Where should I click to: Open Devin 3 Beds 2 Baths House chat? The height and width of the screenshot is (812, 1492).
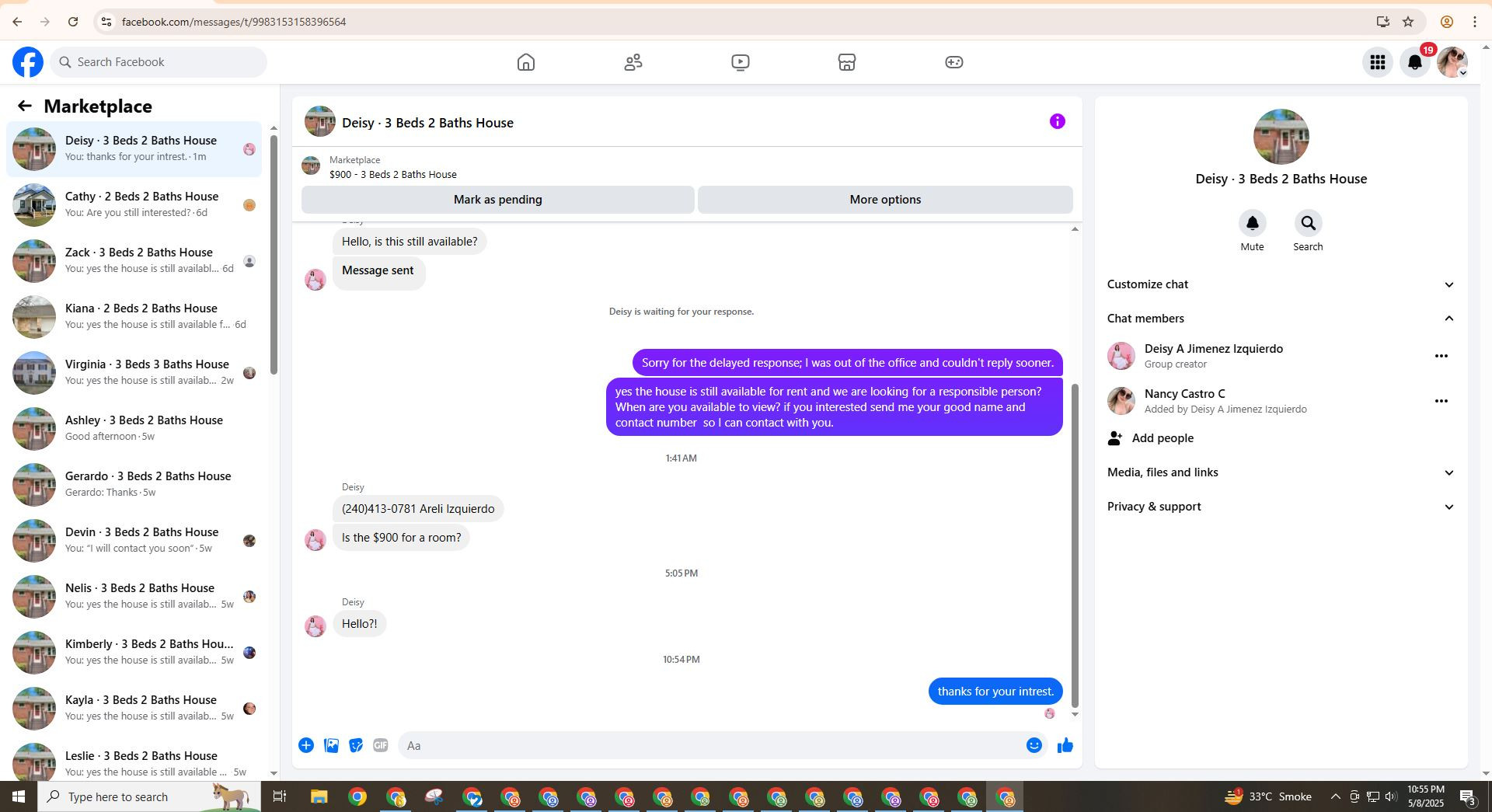[x=134, y=541]
